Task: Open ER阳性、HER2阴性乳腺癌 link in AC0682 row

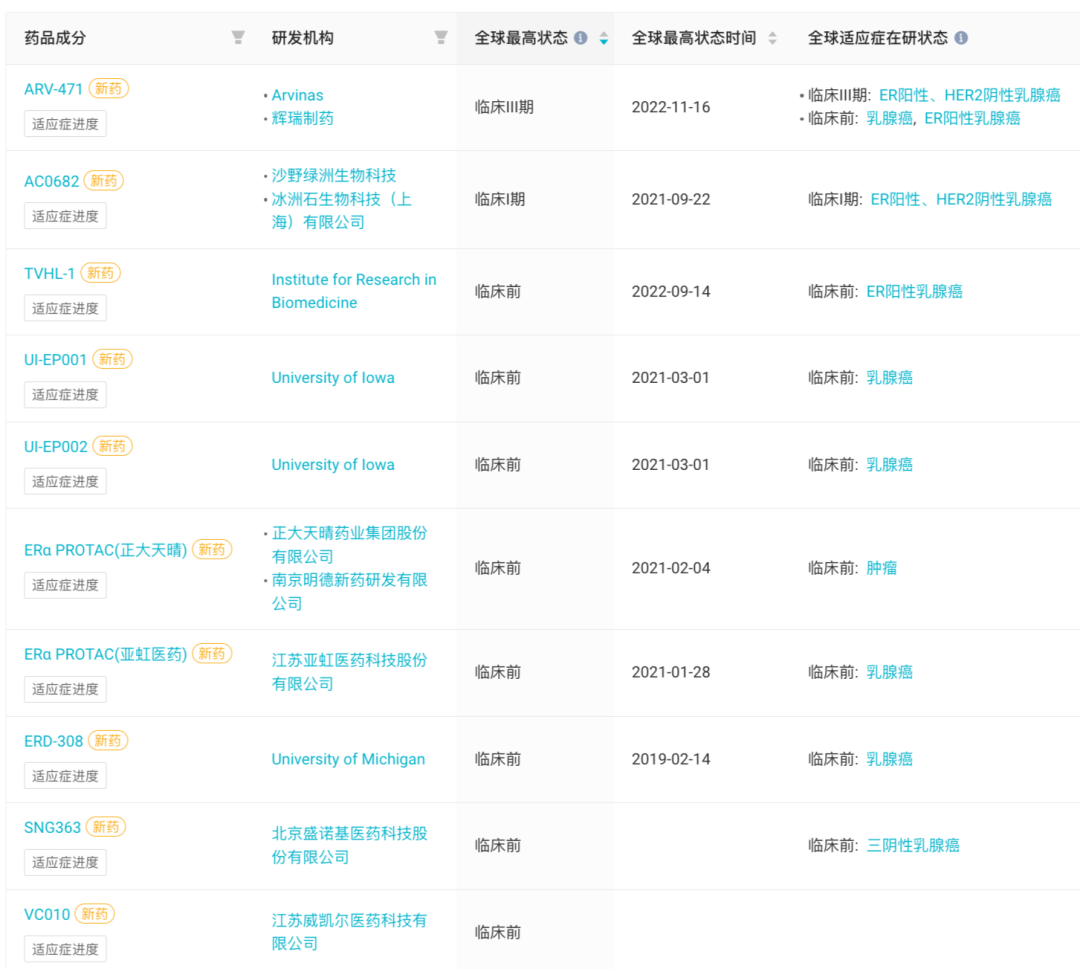Action: point(961,199)
